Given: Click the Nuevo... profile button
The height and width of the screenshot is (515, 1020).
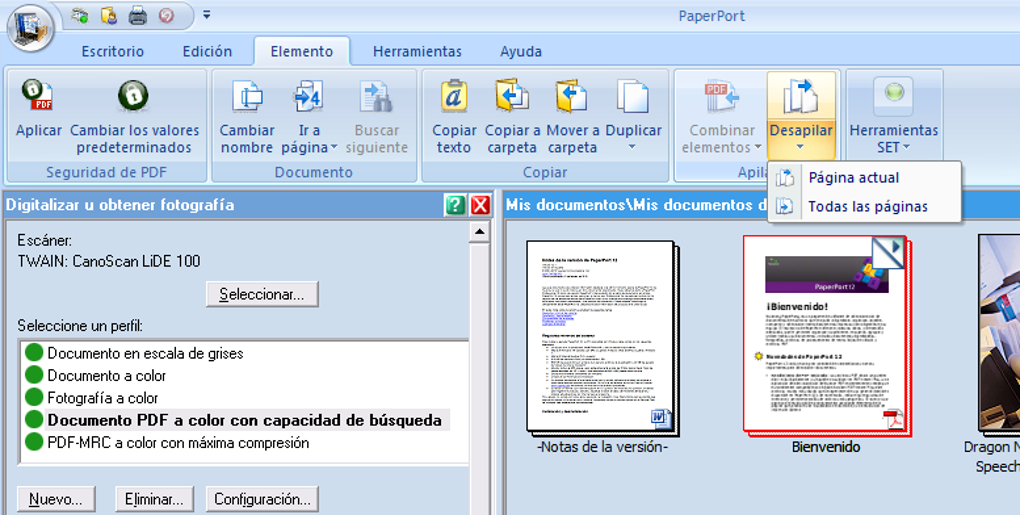Looking at the screenshot, I should tap(56, 499).
